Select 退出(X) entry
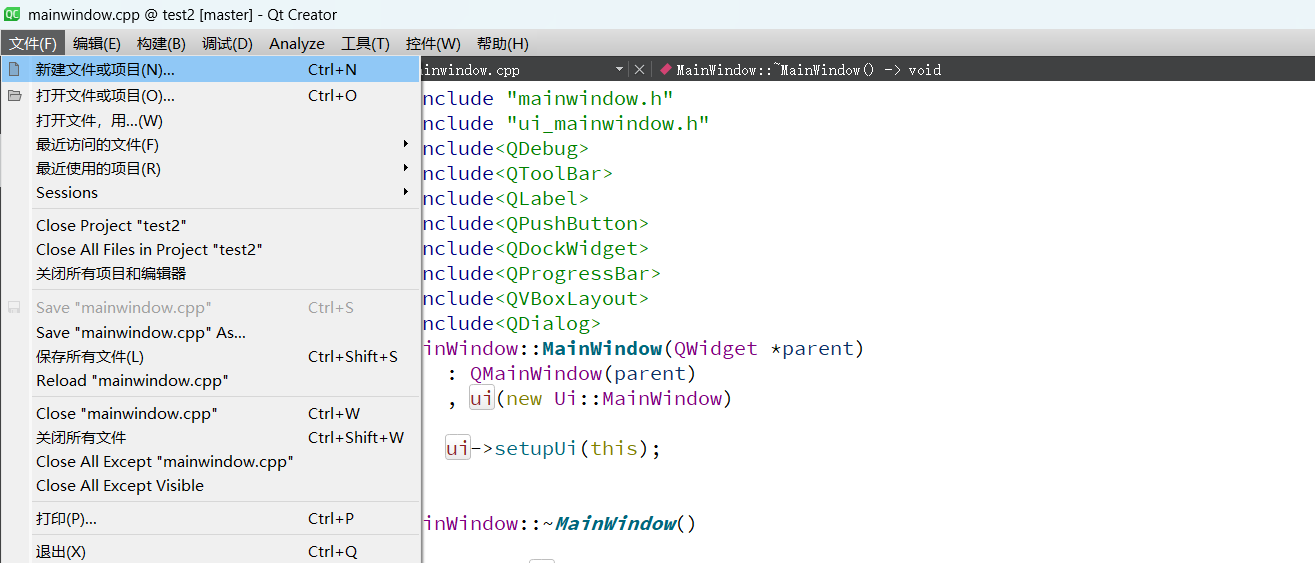This screenshot has width=1315, height=563. 211,551
